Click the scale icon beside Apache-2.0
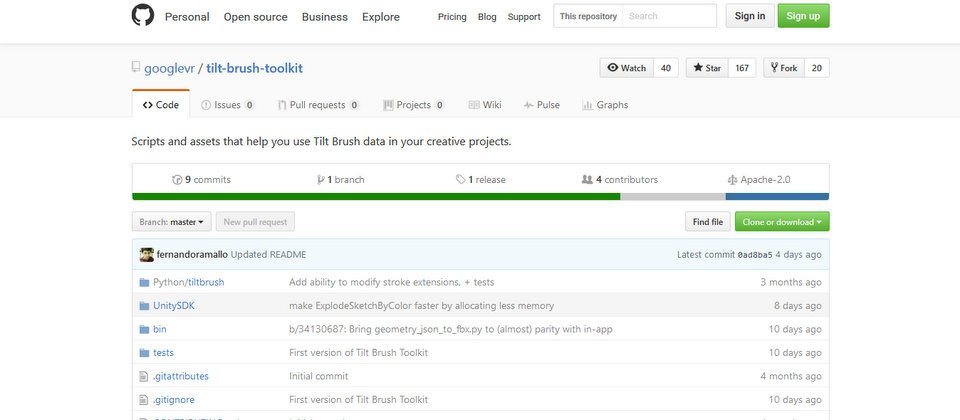Screen dimensions: 960x420 tap(732, 179)
